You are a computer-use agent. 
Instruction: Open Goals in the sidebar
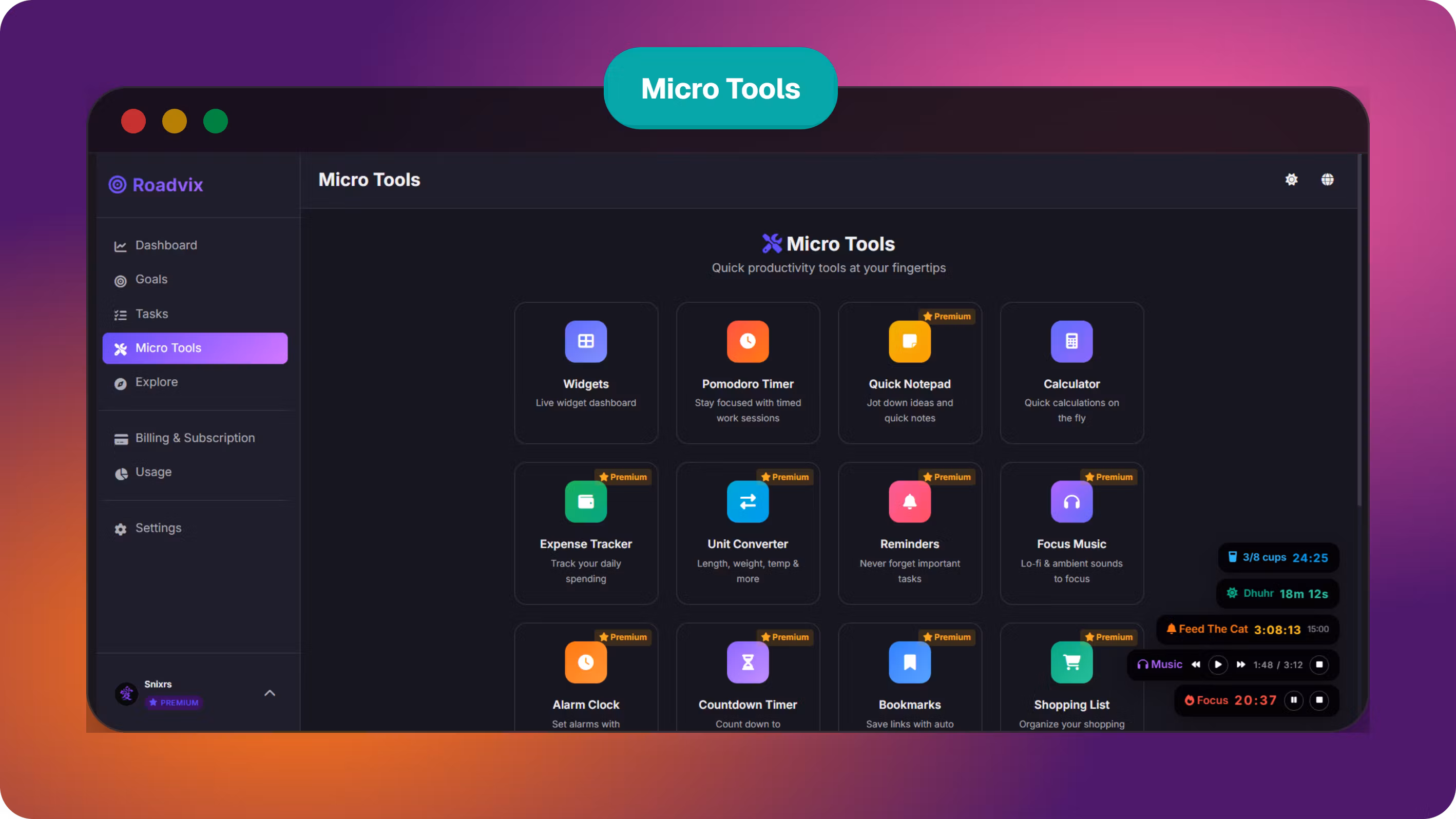coord(195,280)
